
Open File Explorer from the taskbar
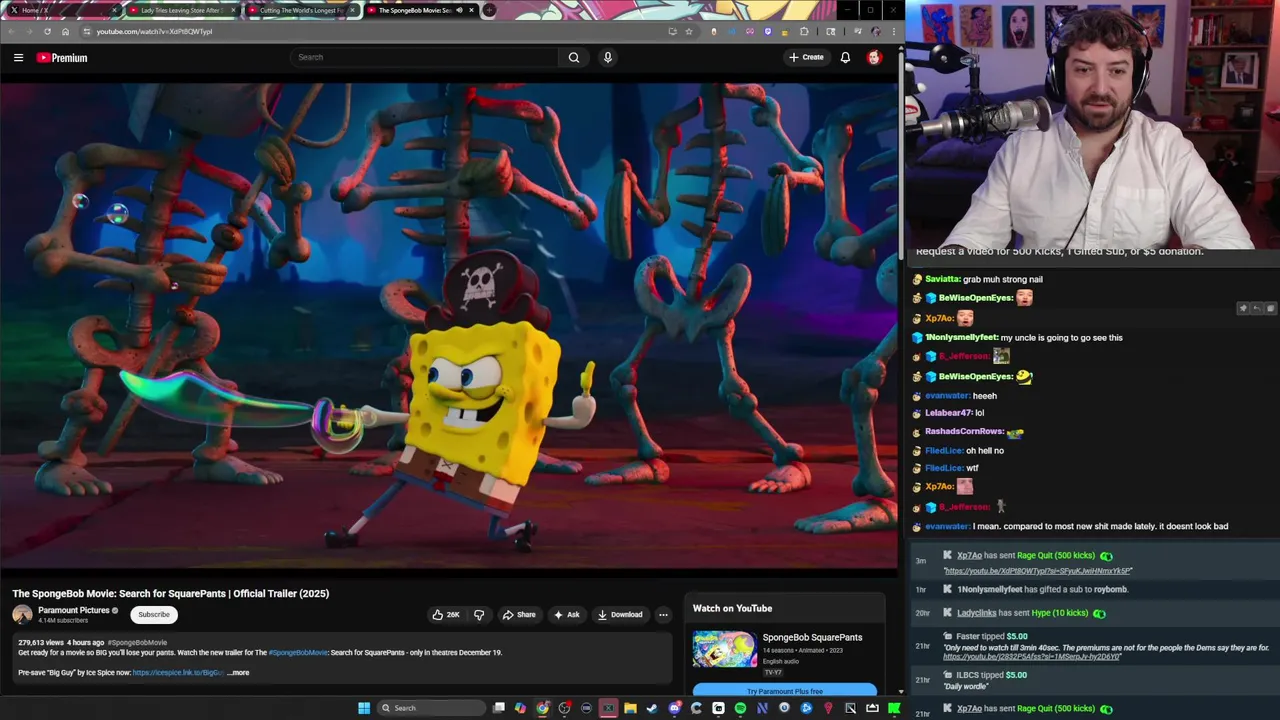[630, 708]
